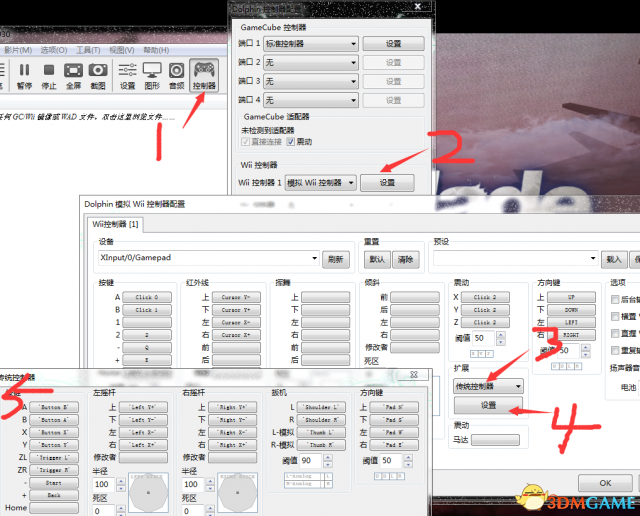Click the 红外线 右 'Cursor X+' mapping
The height and width of the screenshot is (516, 640).
coord(236,335)
